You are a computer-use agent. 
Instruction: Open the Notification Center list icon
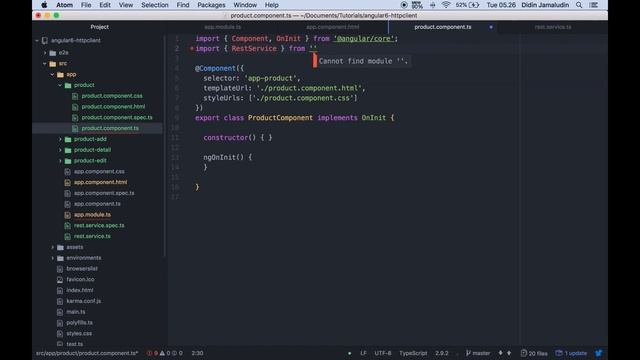594,5
